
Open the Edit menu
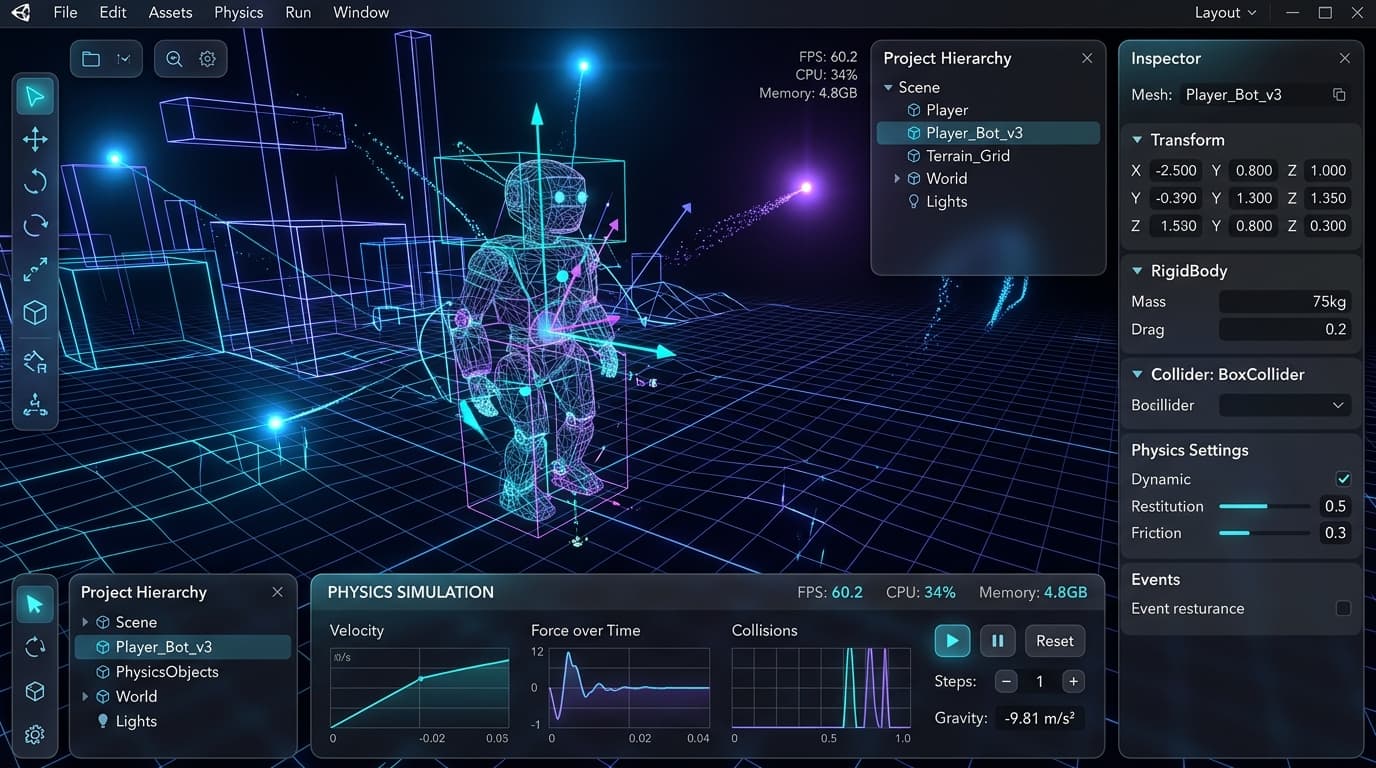click(x=113, y=13)
